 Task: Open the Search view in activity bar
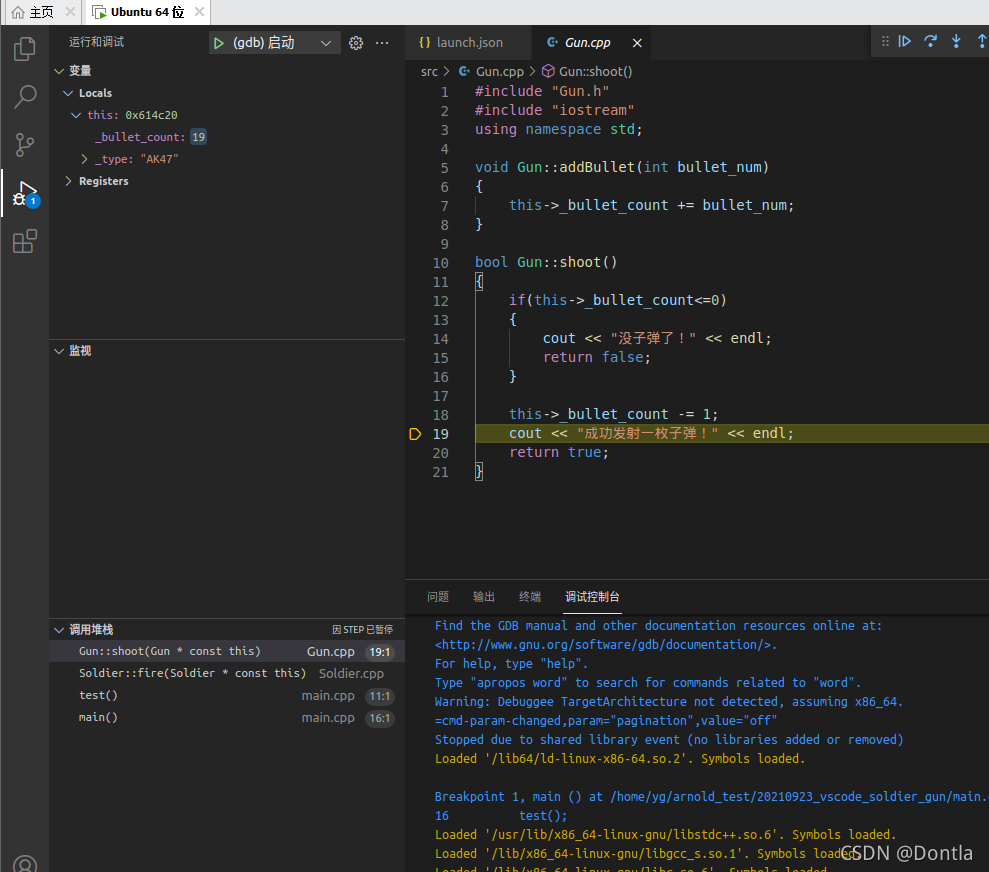[25, 96]
